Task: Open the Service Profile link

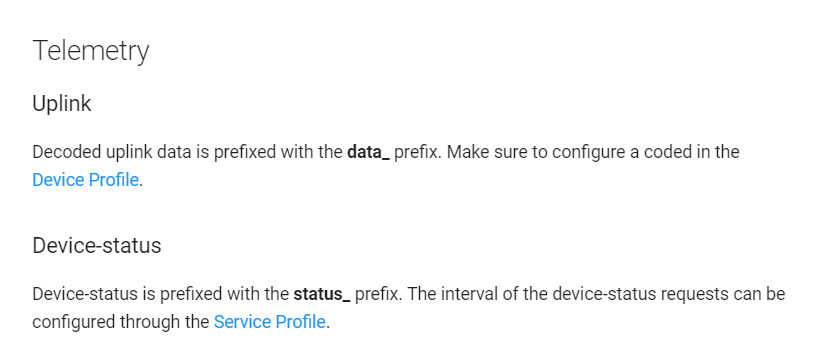Action: pos(269,322)
